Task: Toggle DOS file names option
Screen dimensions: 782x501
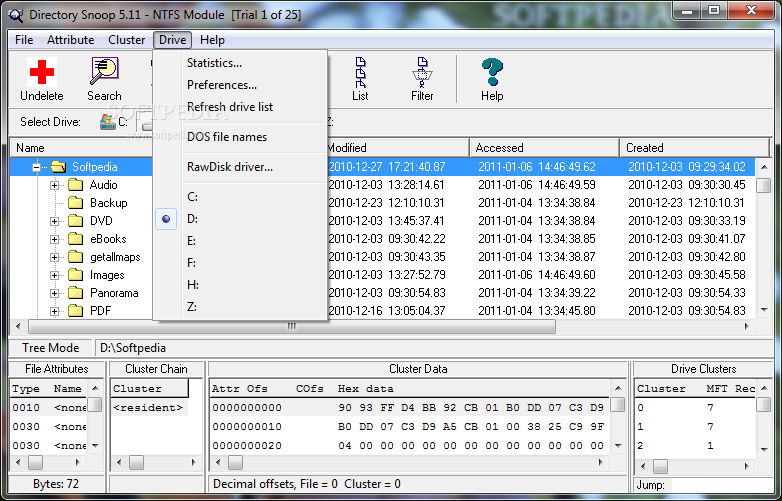Action: (x=240, y=137)
